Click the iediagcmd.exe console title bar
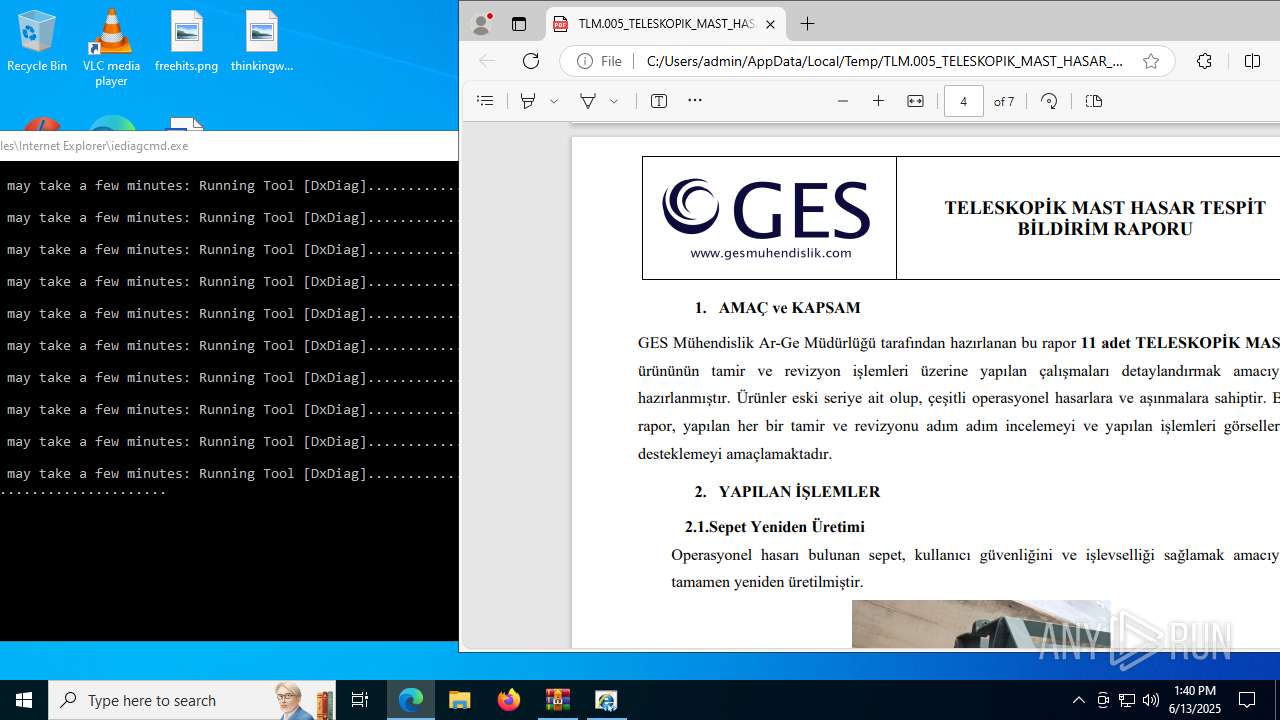Image resolution: width=1280 pixels, height=720 pixels. pos(229,145)
